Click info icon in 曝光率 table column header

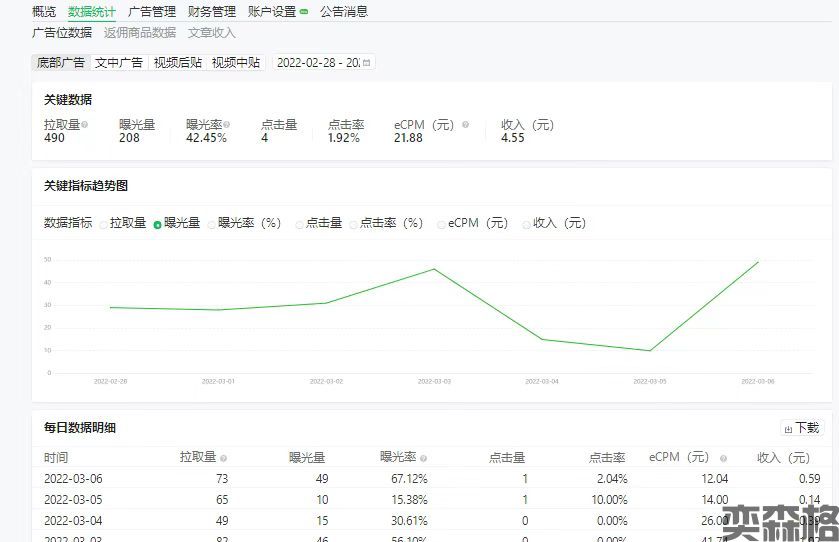click(423, 458)
